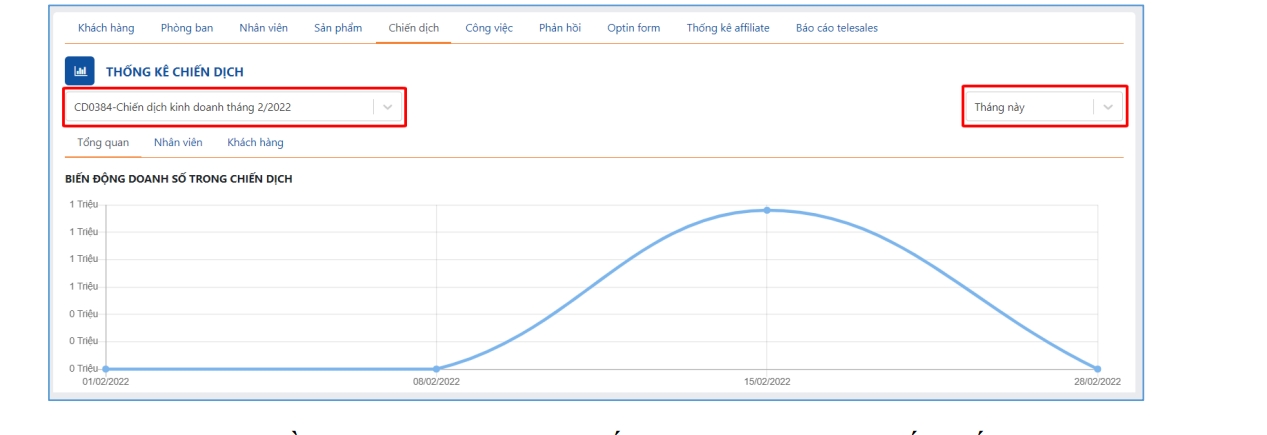Click the 15/02/2022 peak data point
This screenshot has width=1267, height=435.
(767, 210)
